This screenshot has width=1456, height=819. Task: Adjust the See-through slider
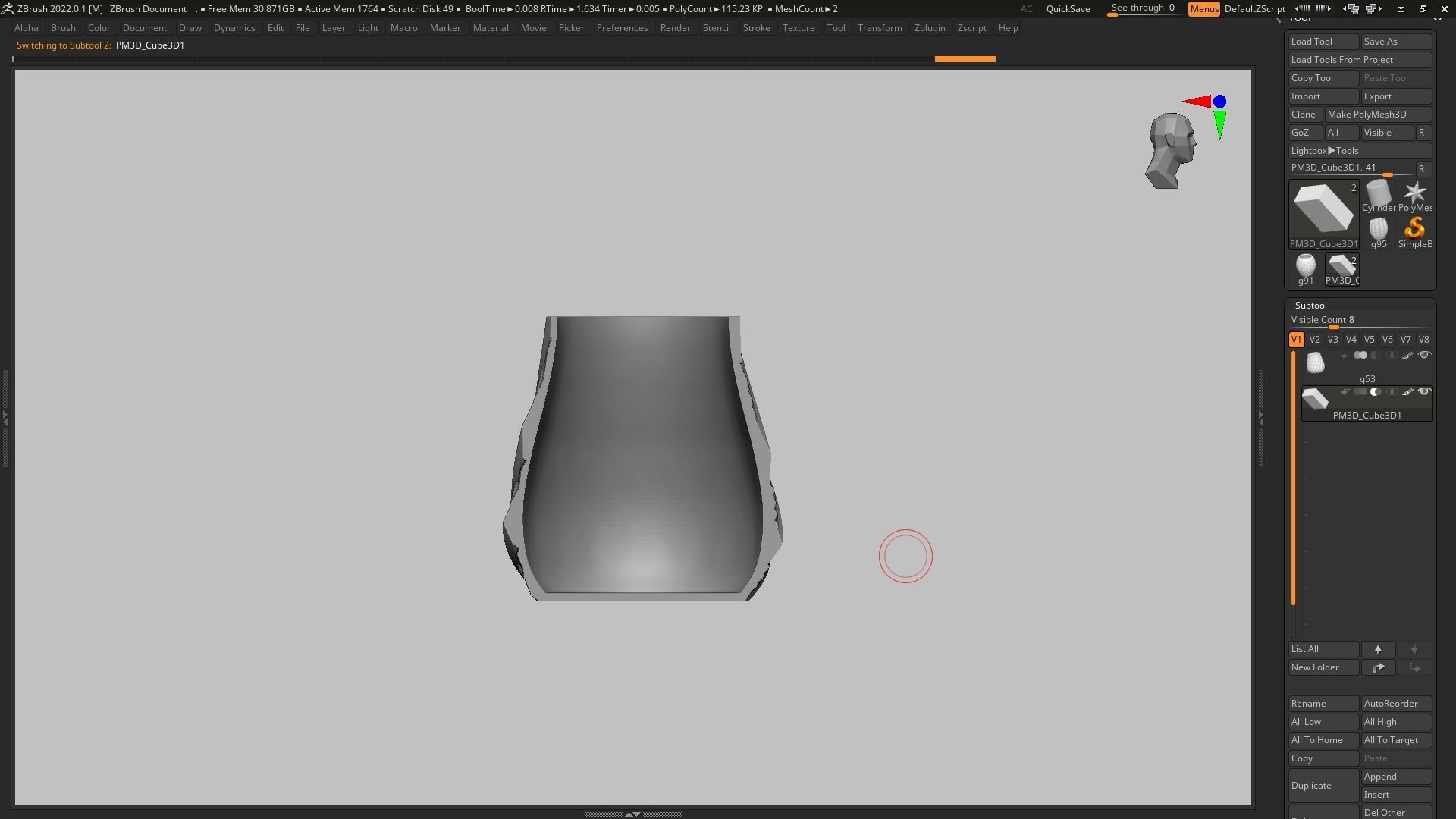(1143, 9)
